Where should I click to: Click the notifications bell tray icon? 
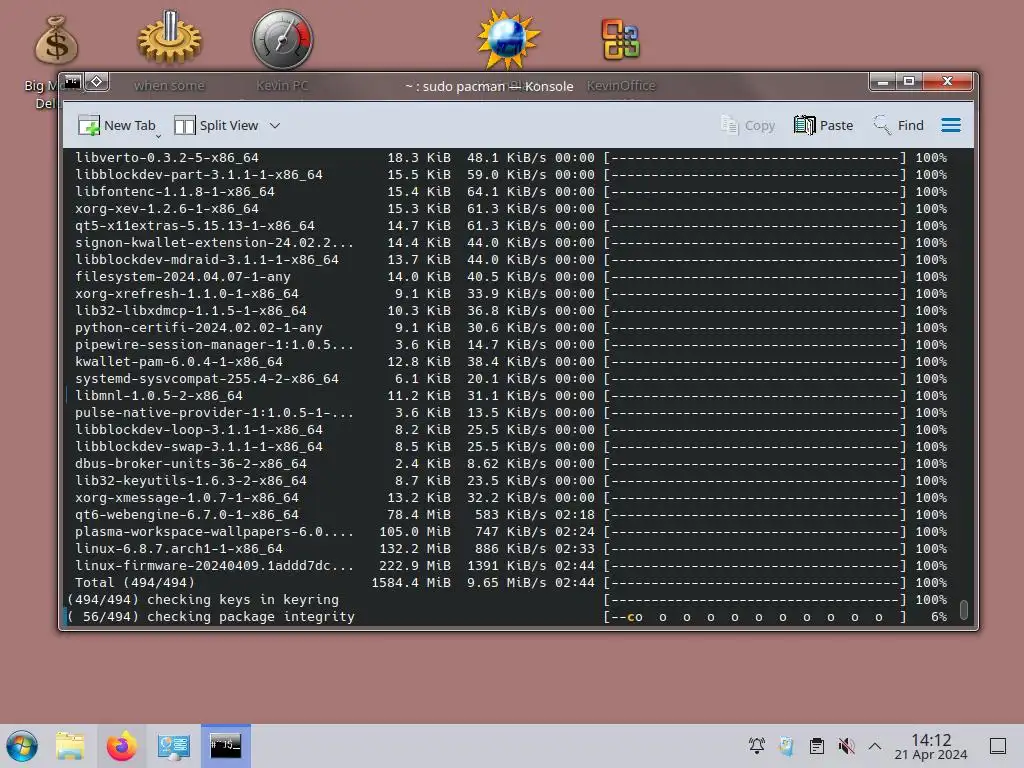tap(757, 746)
